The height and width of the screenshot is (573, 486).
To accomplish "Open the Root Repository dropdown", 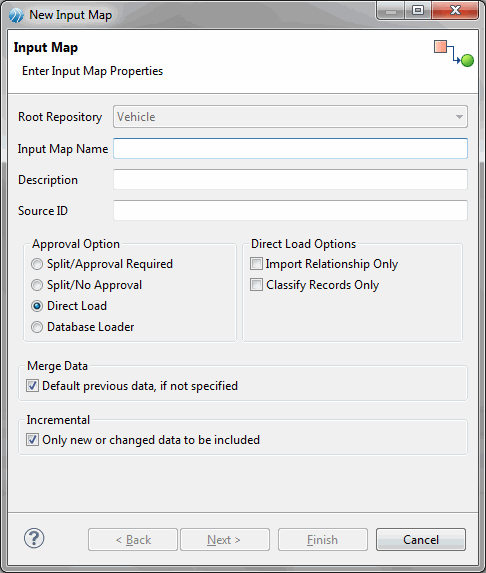I will point(290,117).
